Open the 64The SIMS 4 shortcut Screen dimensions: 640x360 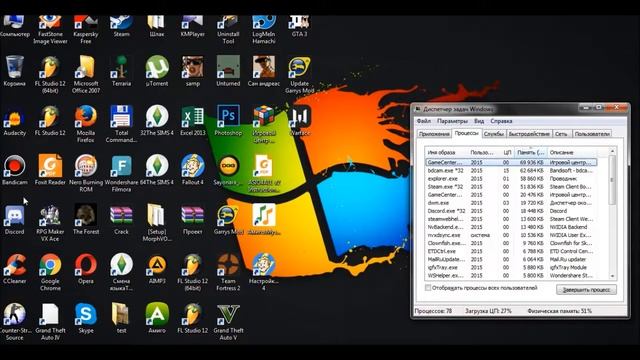157,170
